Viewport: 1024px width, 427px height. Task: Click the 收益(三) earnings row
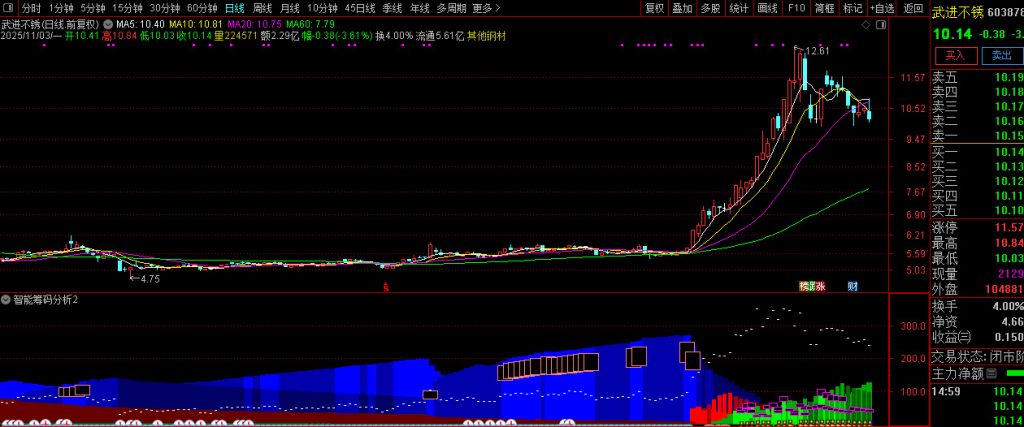[x=977, y=337]
